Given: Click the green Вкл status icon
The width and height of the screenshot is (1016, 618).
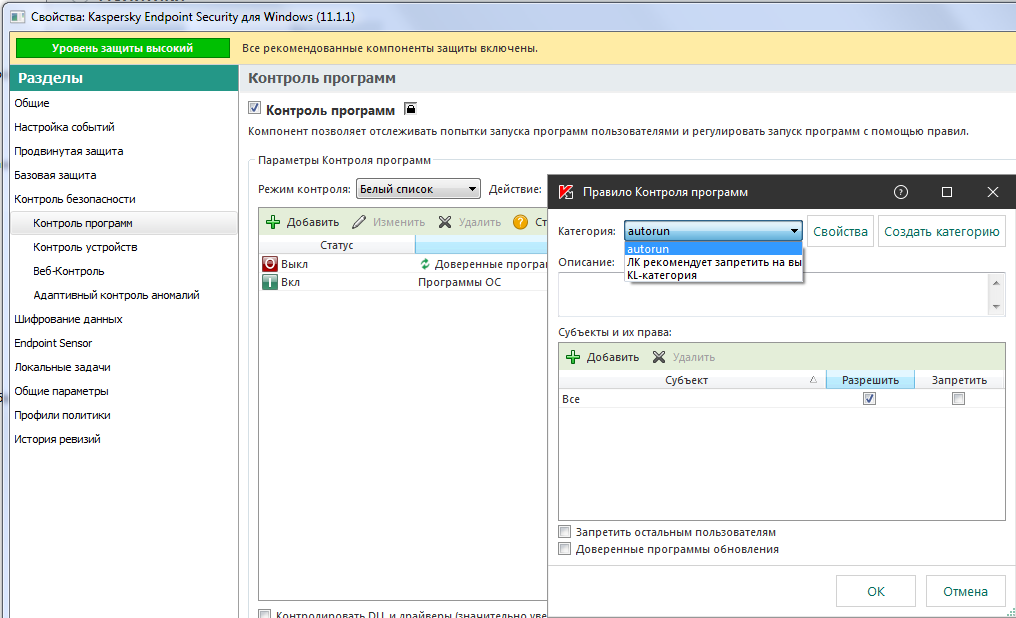Looking at the screenshot, I should pos(270,282).
